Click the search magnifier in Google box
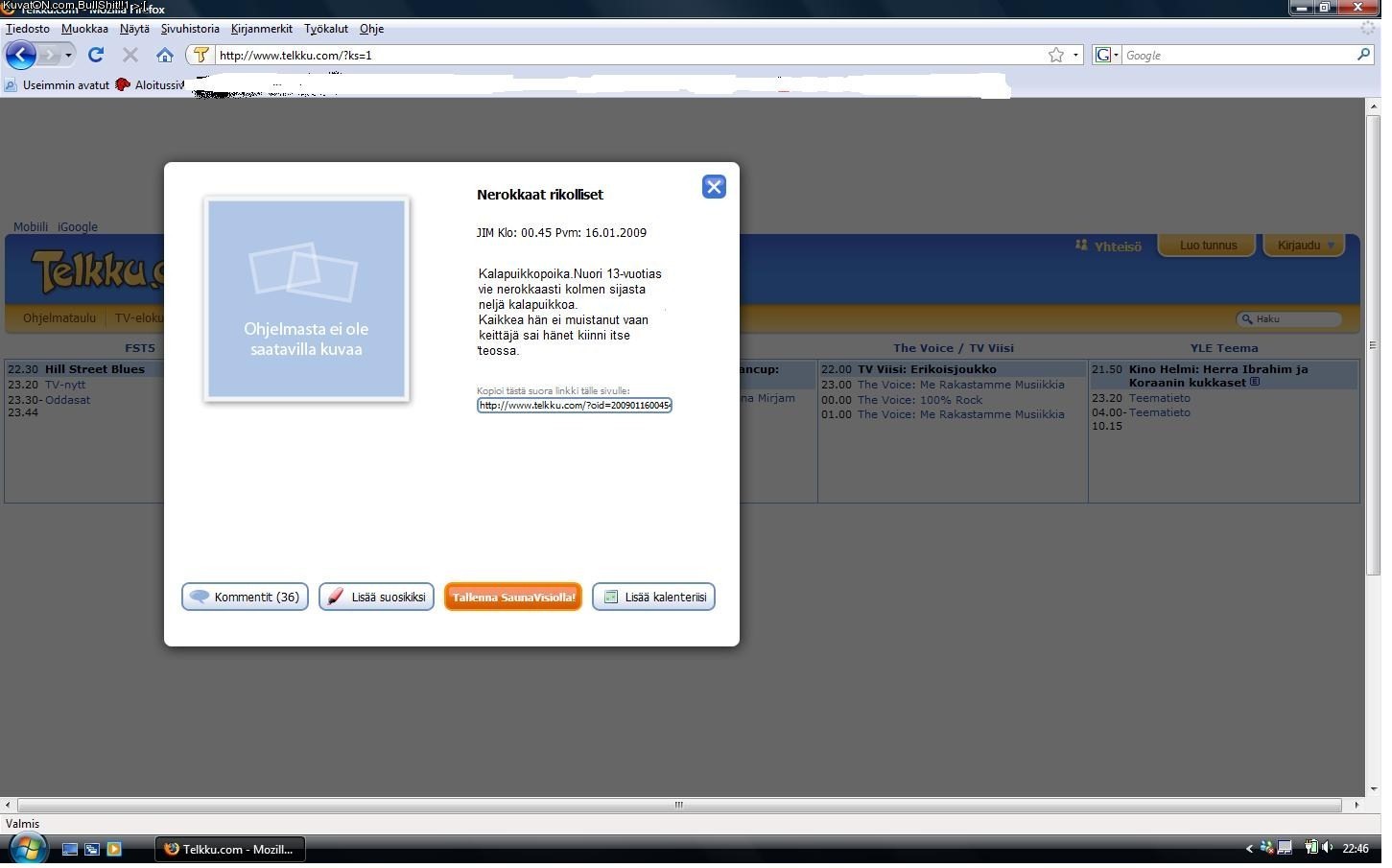The image size is (1392, 868). tap(1363, 55)
